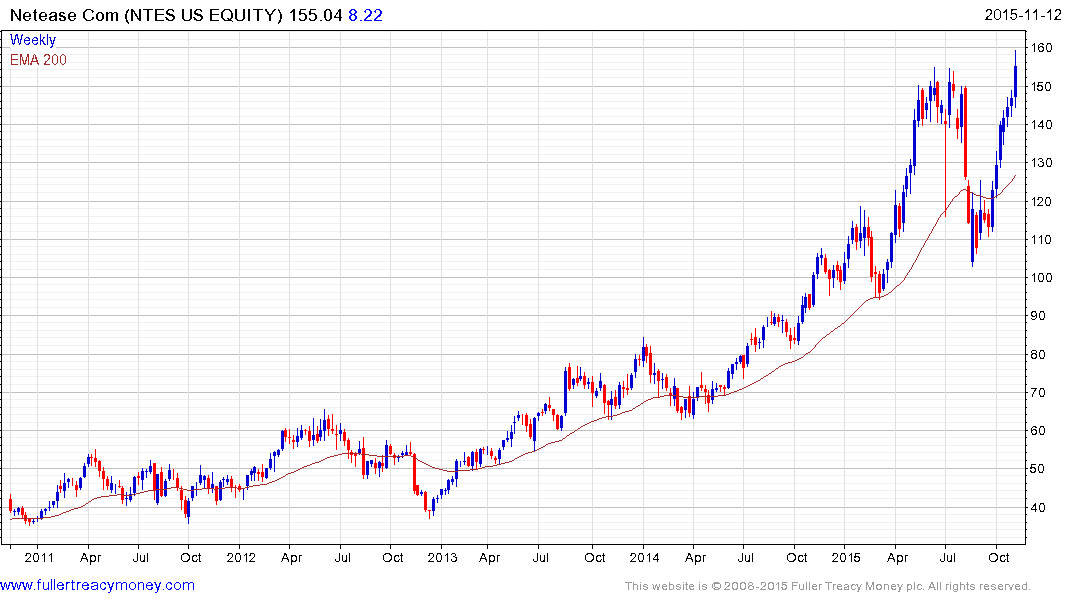Viewport: 1075px width, 600px height.
Task: Select the last price value 155.04
Action: [x=315, y=15]
